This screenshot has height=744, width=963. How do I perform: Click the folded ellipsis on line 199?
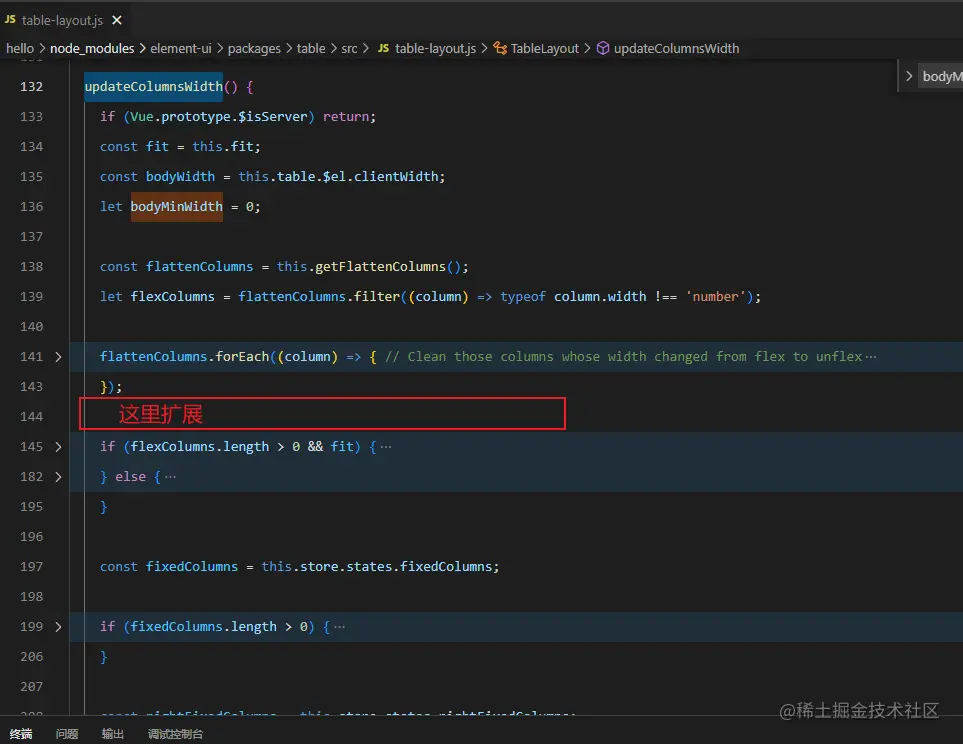[340, 627]
